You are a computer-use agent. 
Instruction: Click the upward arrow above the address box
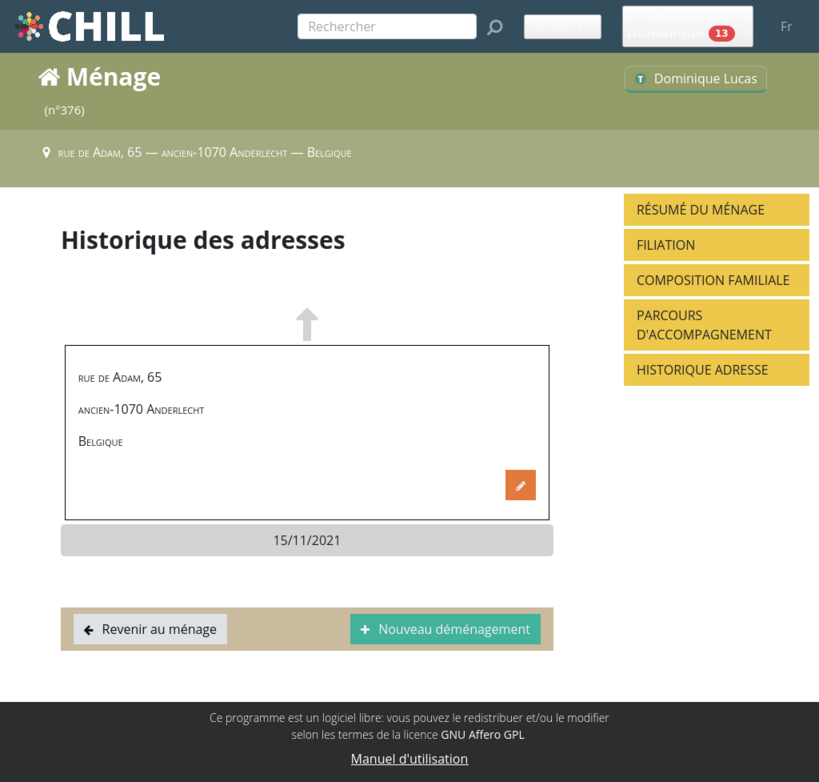(x=307, y=324)
